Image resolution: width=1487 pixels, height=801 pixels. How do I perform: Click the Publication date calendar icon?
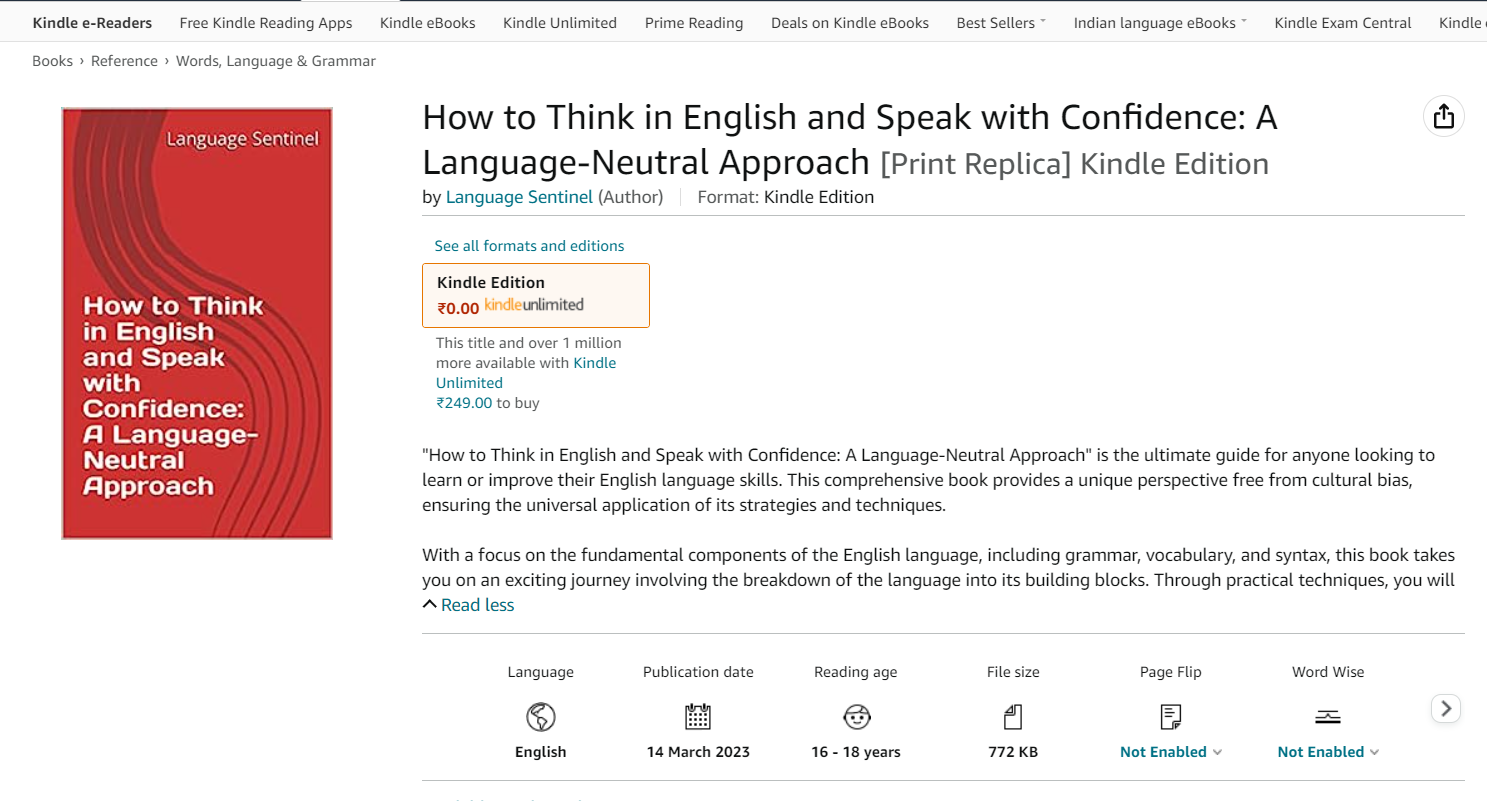[698, 716]
